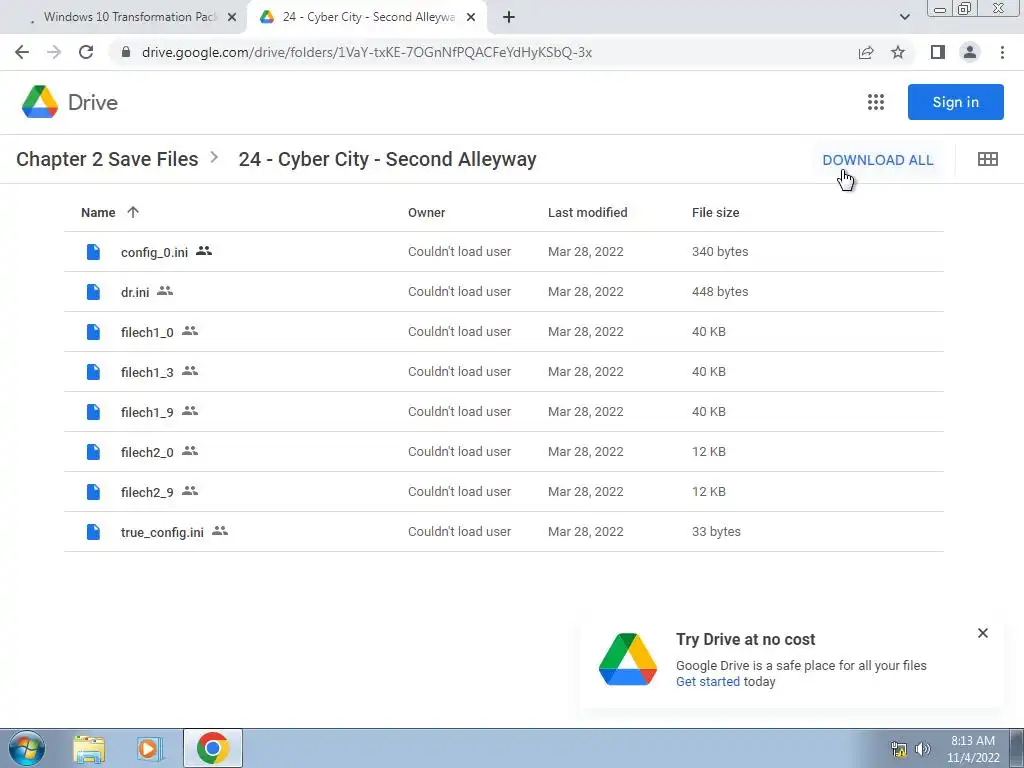
Task: Select the filech2_9 file name
Action: point(147,492)
